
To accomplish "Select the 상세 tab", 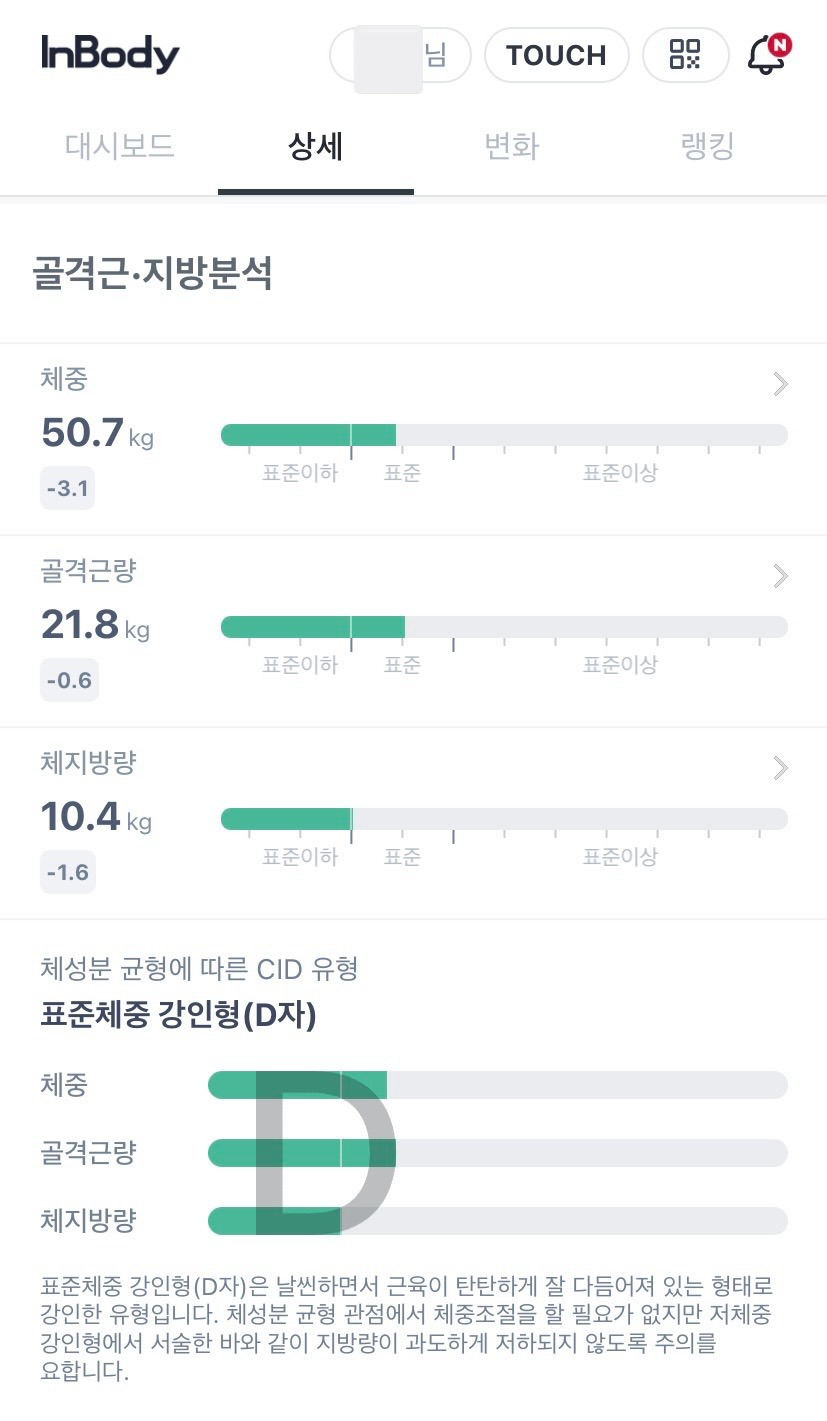I will point(315,147).
